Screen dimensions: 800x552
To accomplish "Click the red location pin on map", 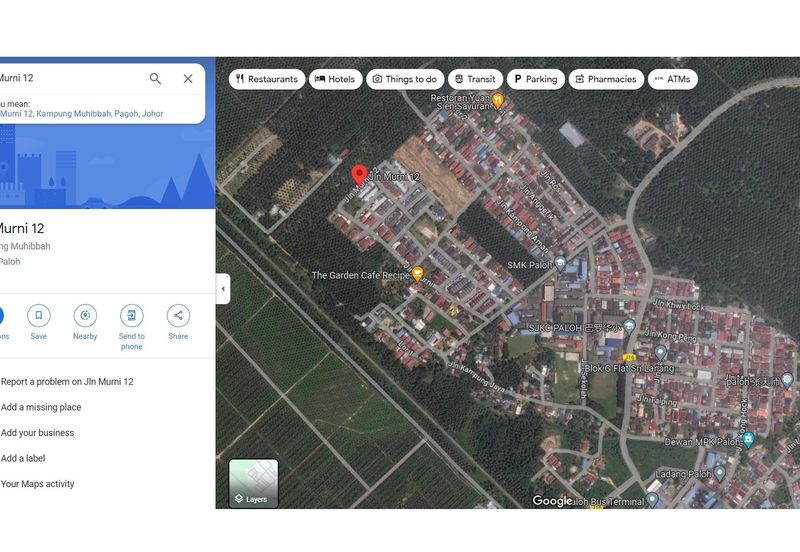I will (359, 176).
